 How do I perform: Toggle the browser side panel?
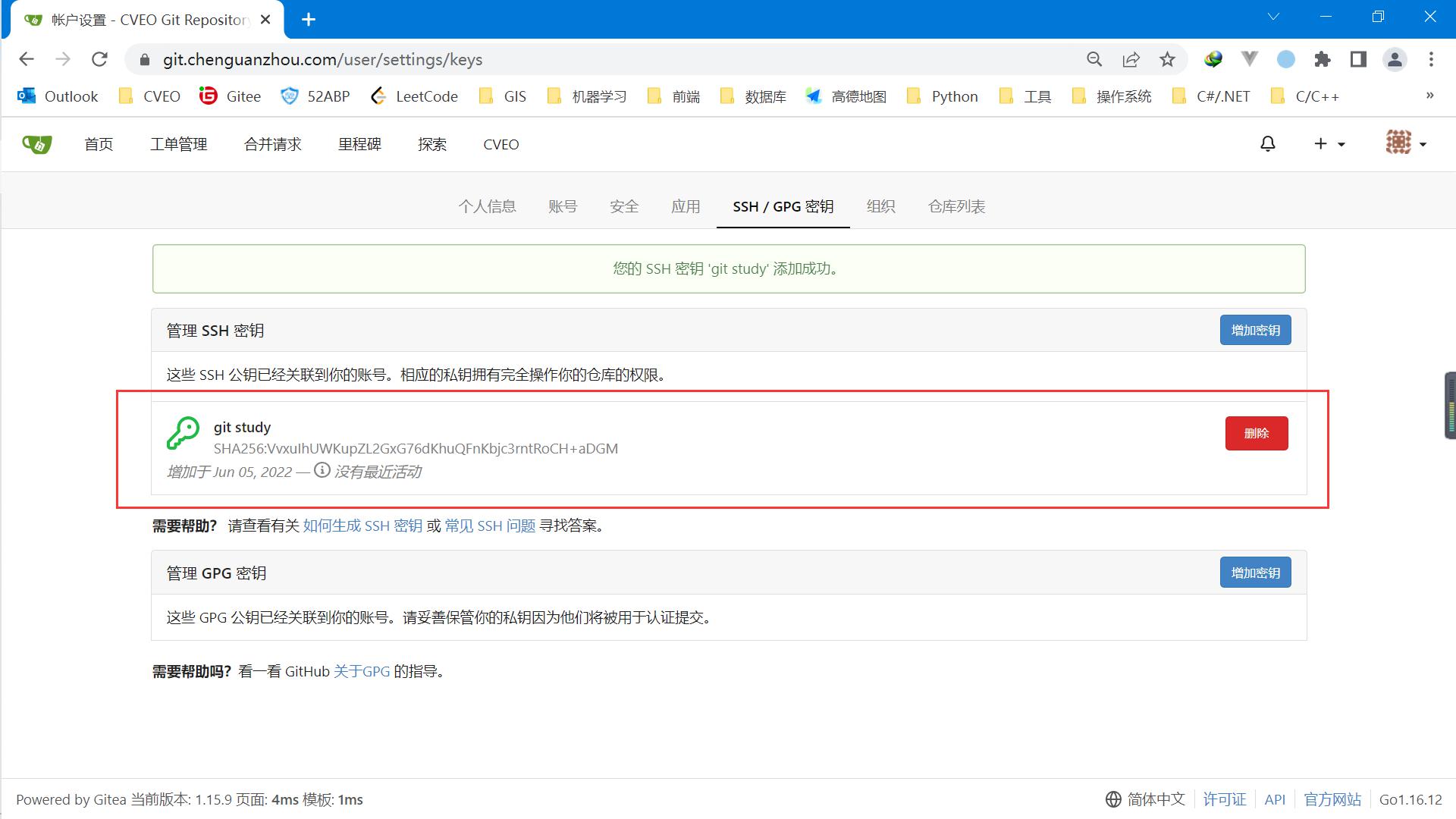(x=1358, y=59)
